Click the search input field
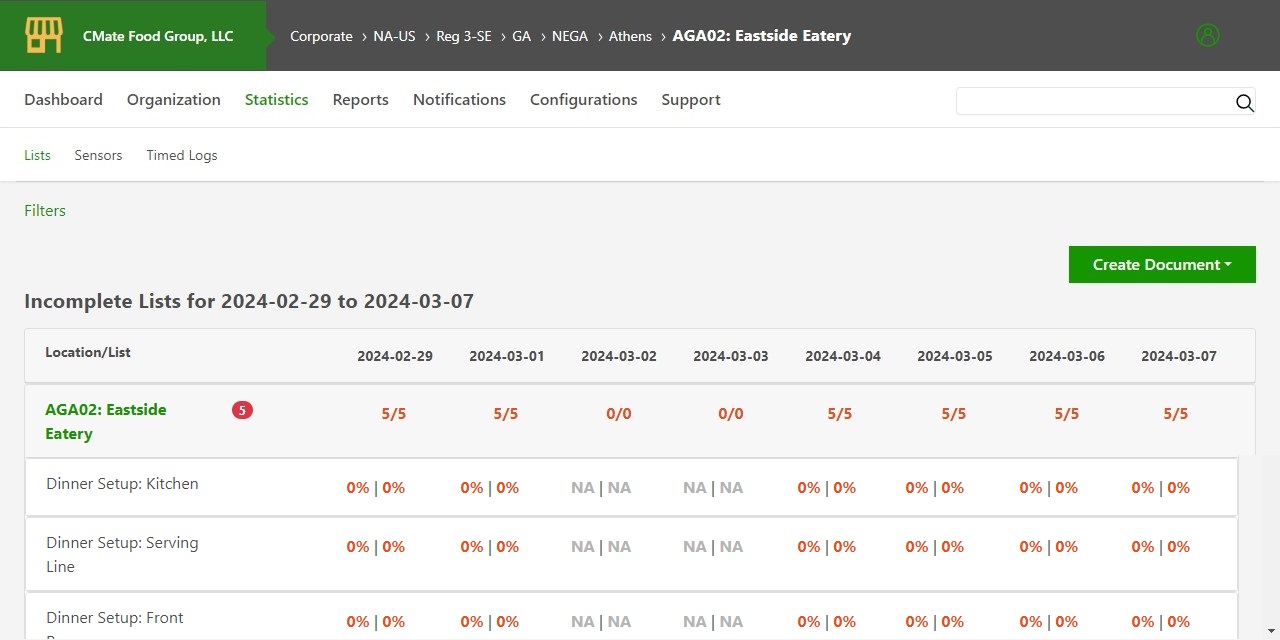 click(1090, 101)
